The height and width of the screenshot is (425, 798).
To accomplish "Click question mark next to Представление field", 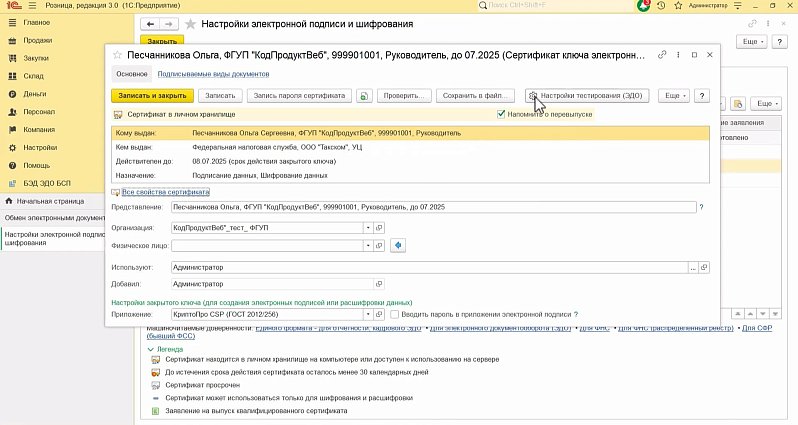I will [702, 208].
